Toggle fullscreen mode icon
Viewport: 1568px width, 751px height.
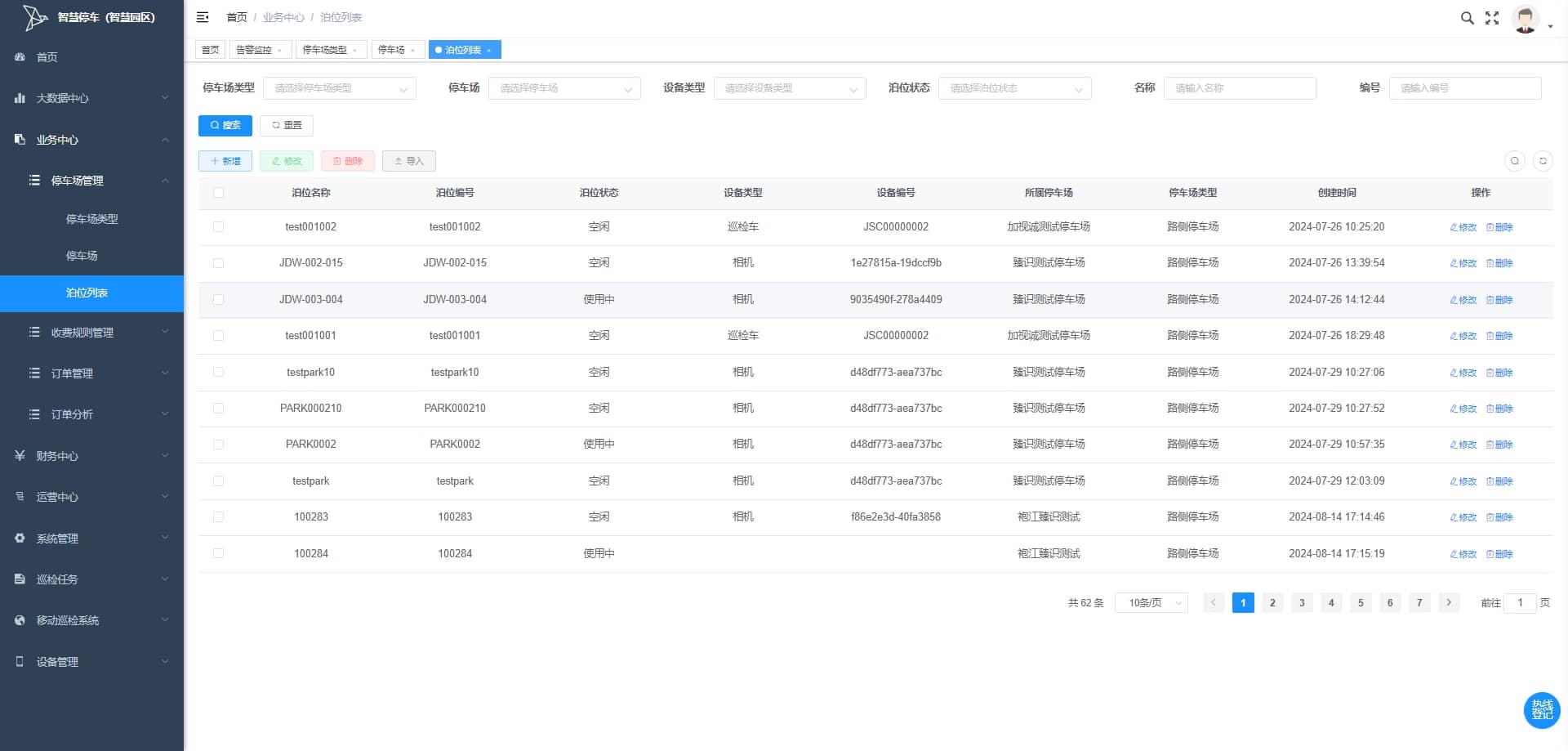[x=1492, y=18]
